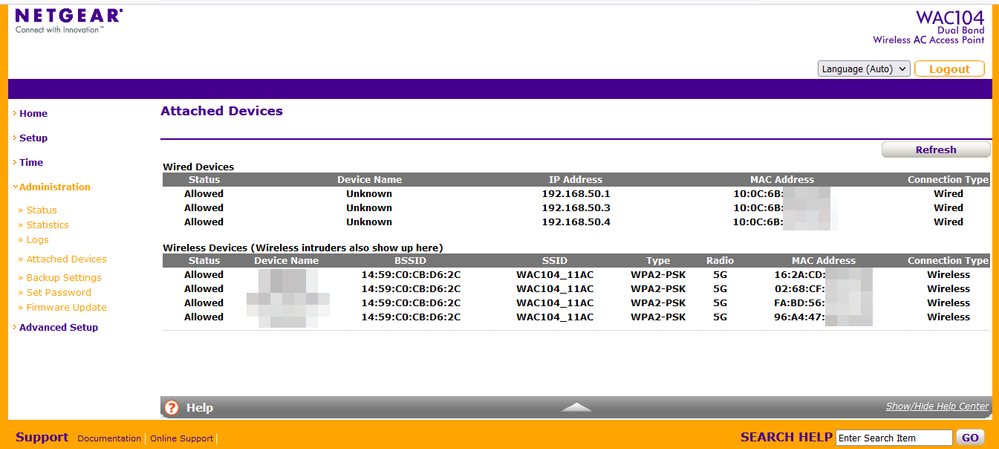Select Attached Devices in sidebar
Screen dimensions: 999x449
[x=66, y=259]
